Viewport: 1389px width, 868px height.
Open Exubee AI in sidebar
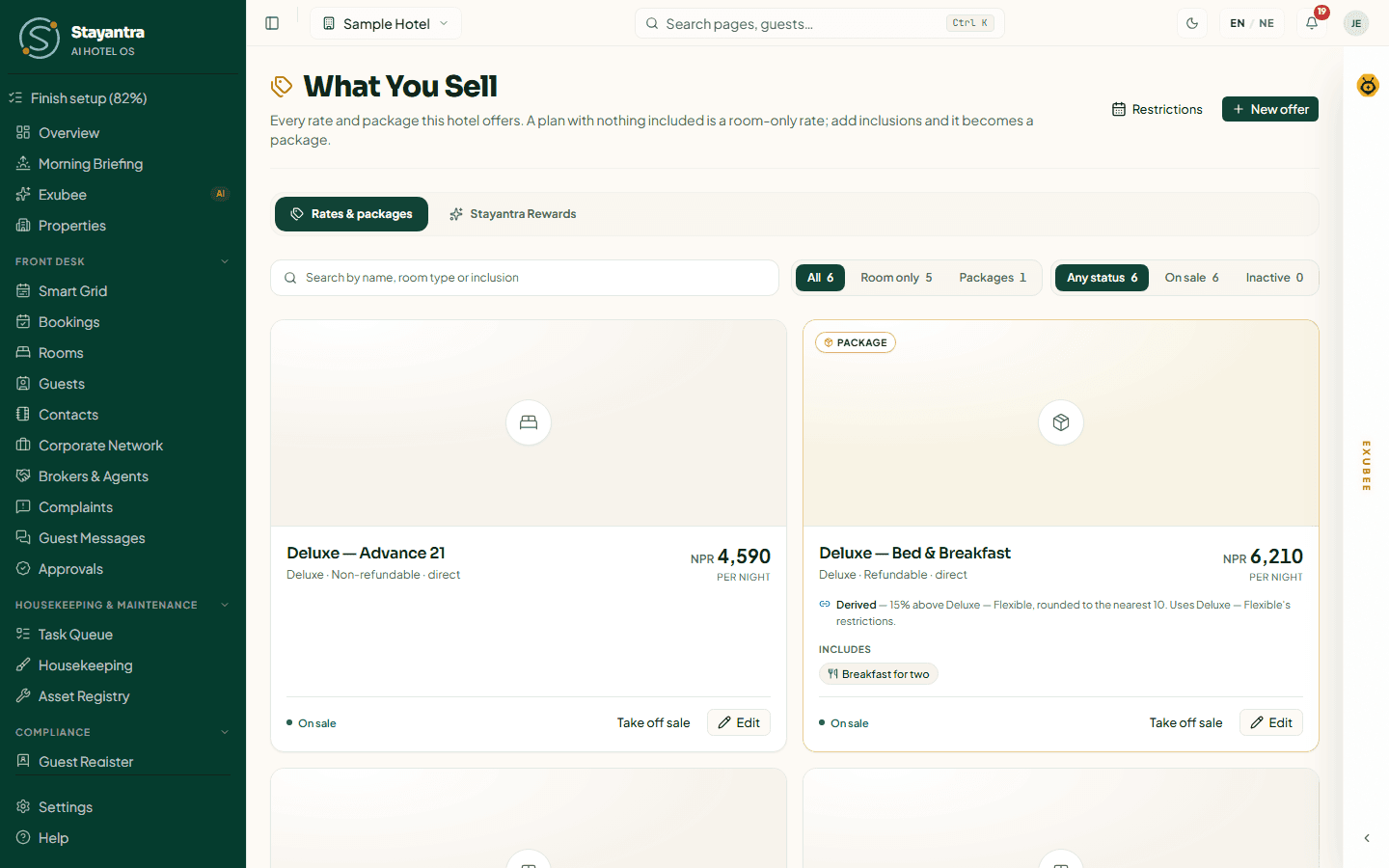123,195
